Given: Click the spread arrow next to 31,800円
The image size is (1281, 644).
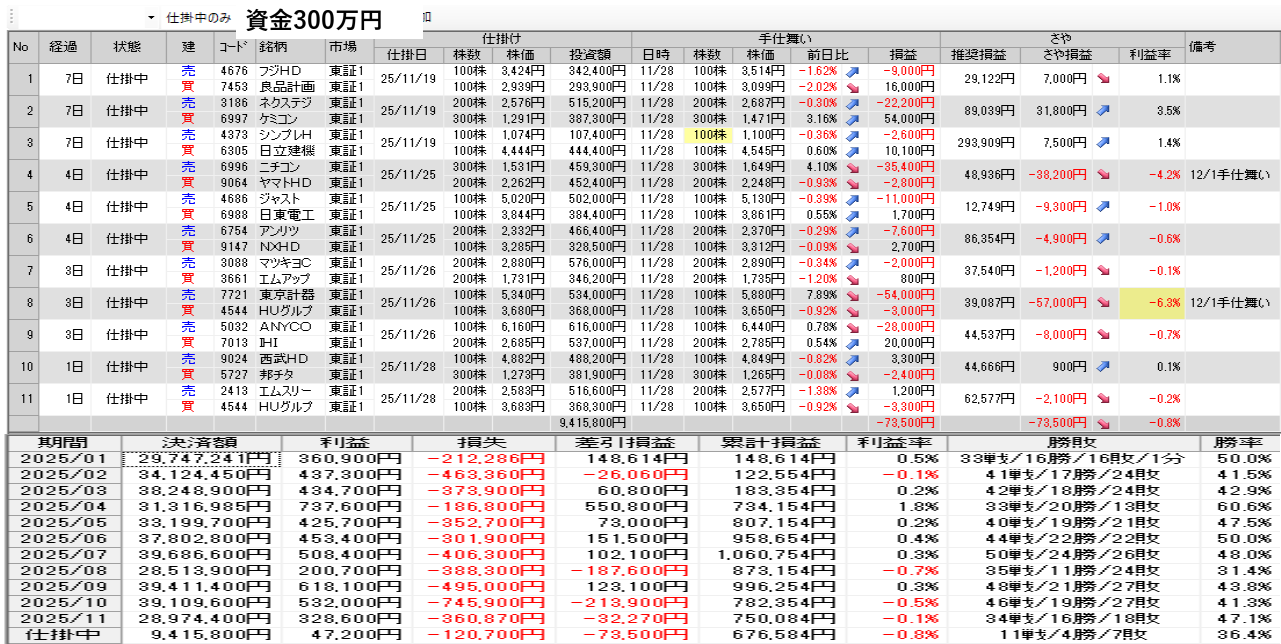Looking at the screenshot, I should tap(1103, 111).
